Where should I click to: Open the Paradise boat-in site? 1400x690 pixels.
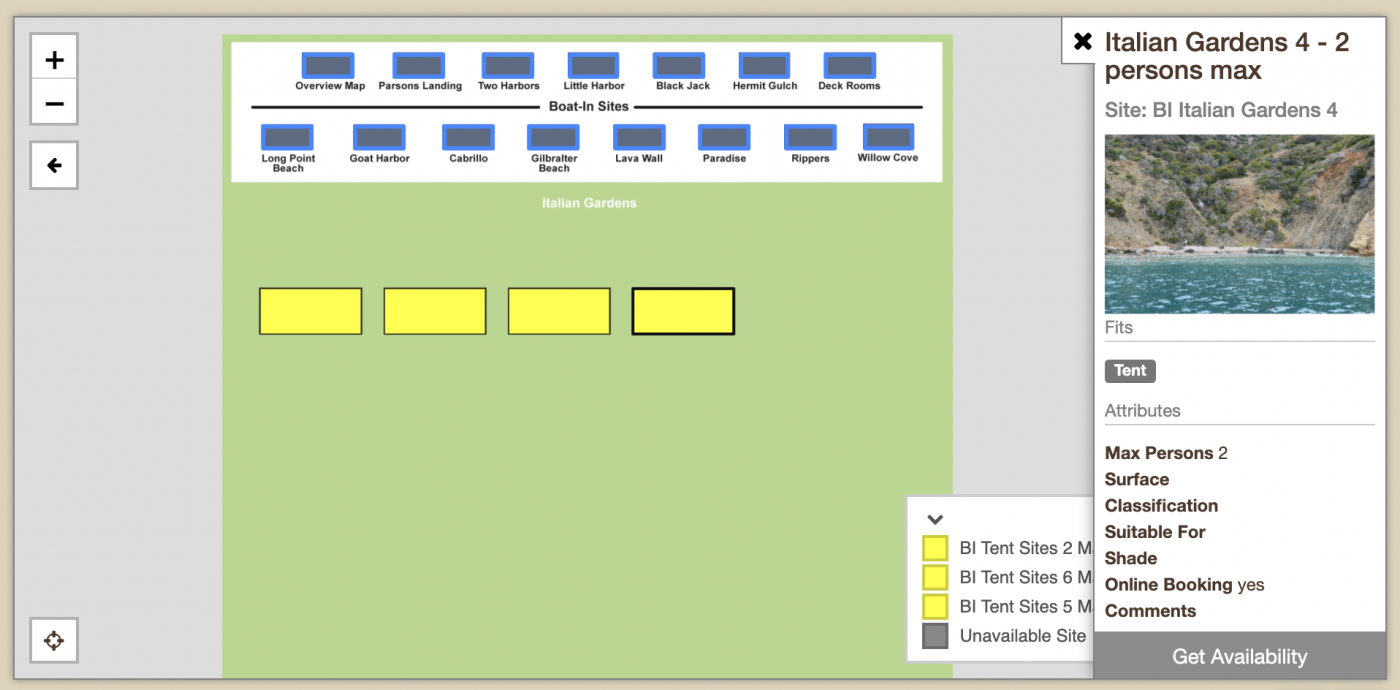[724, 137]
